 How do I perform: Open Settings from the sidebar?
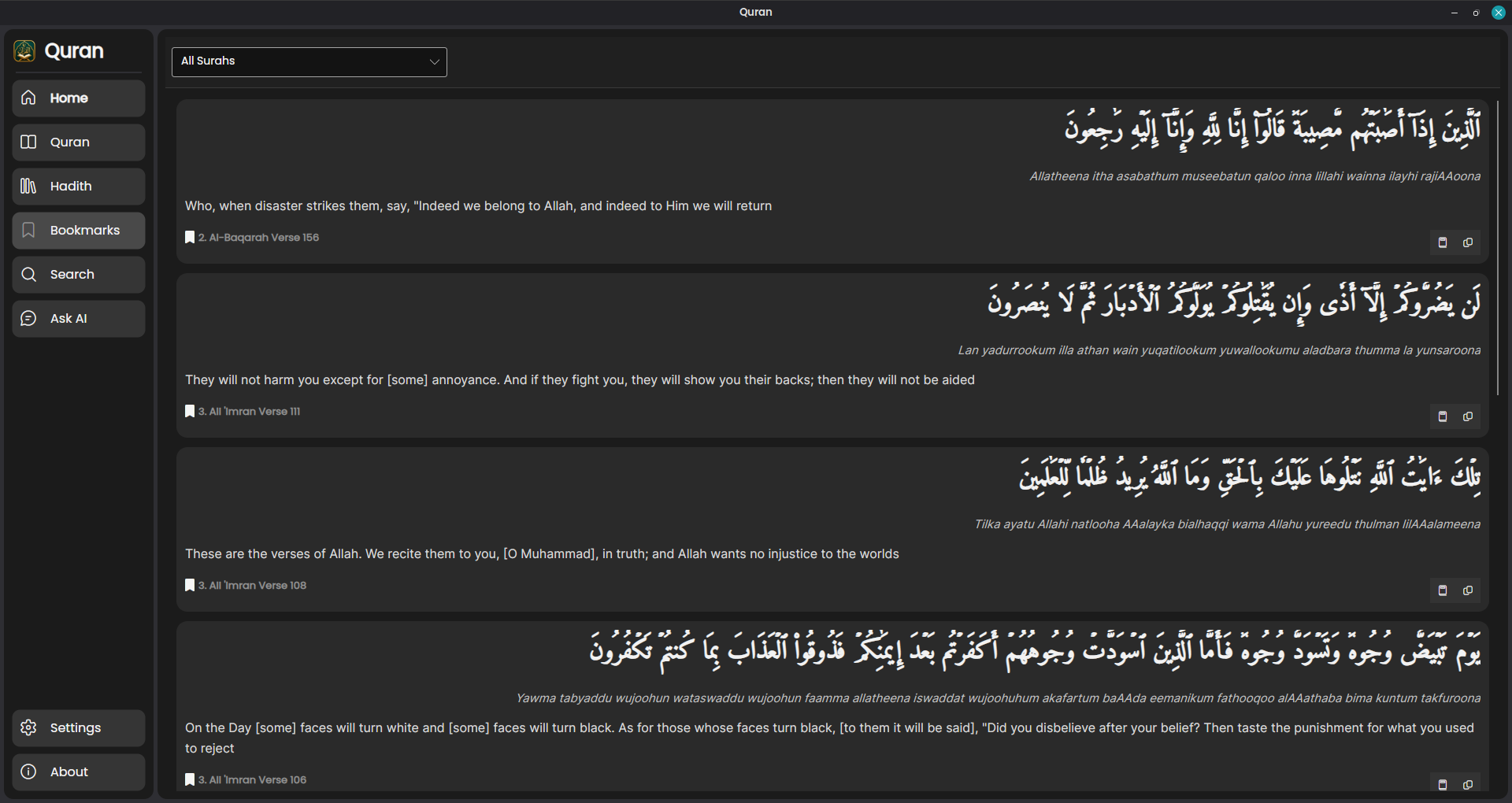pyautogui.click(x=79, y=728)
